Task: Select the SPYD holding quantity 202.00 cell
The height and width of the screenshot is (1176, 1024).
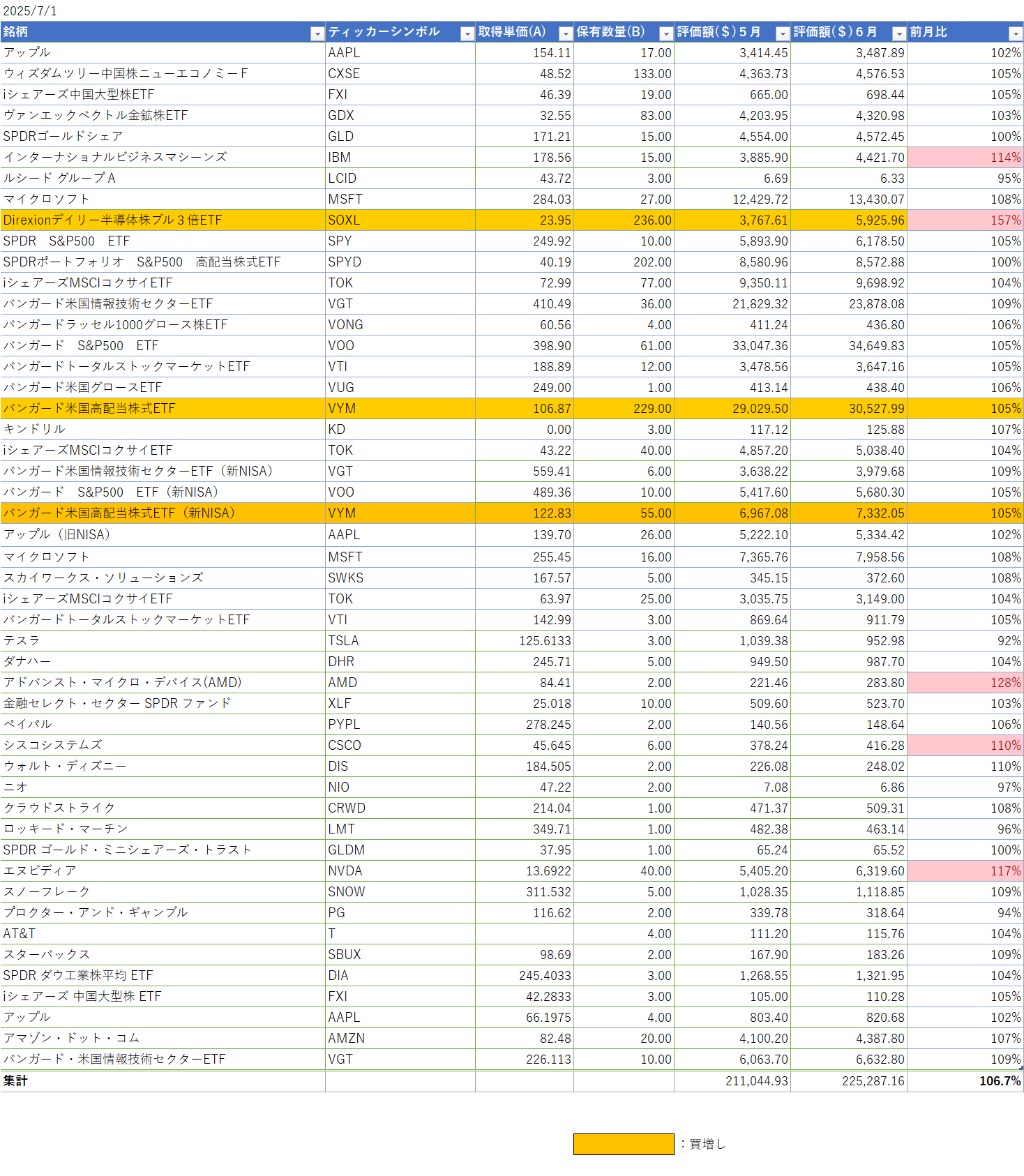Action: 624,262
